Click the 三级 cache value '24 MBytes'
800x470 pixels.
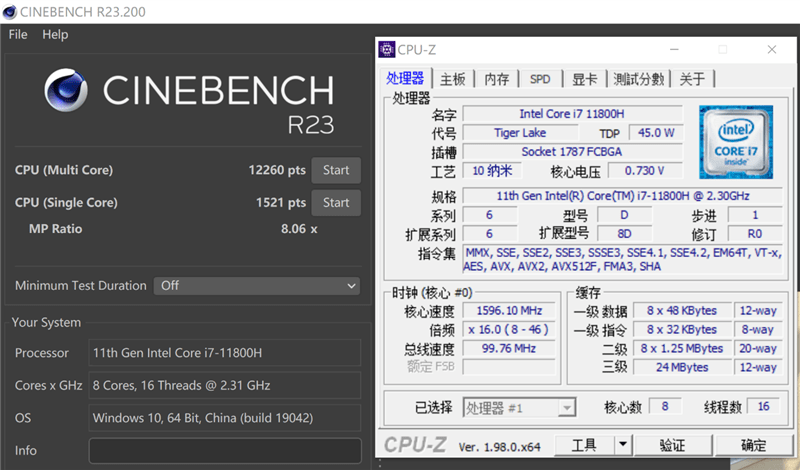tap(682, 367)
